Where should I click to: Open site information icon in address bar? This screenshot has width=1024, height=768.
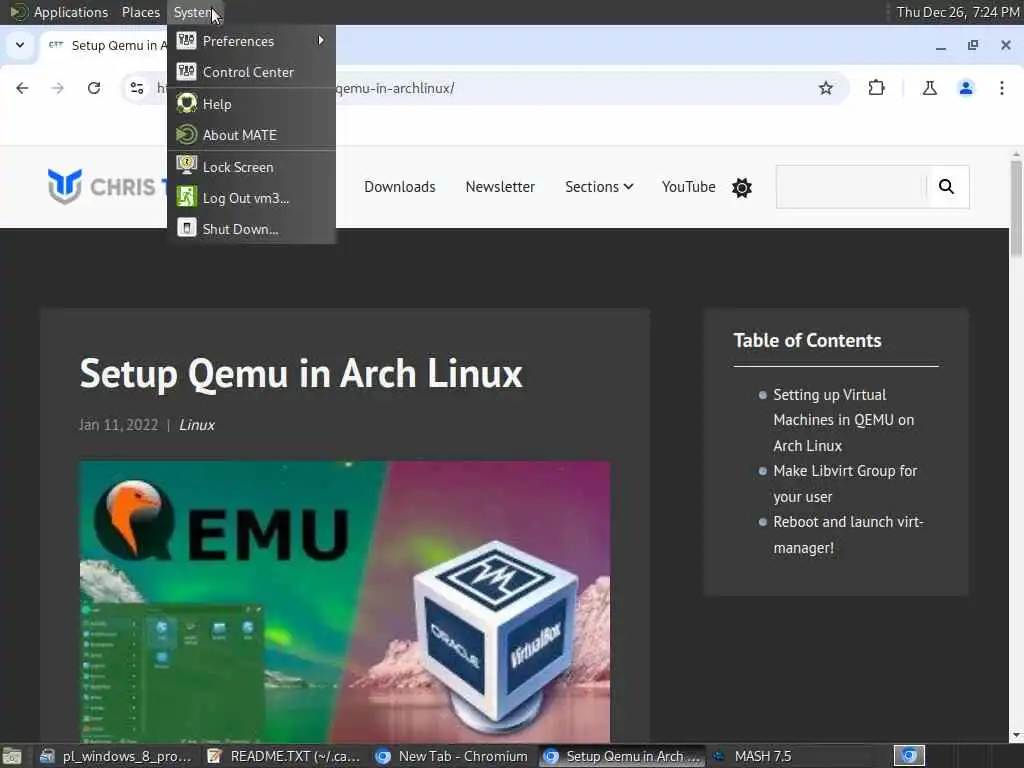click(136, 88)
